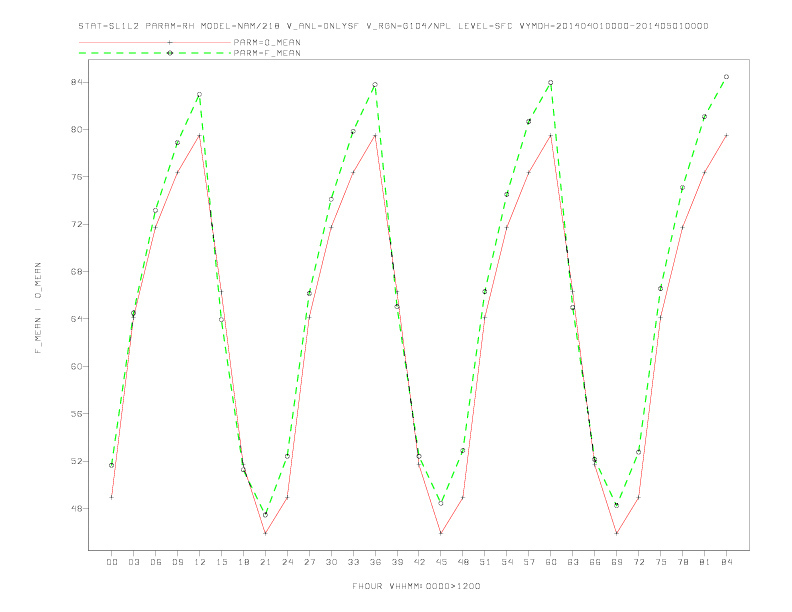Click the x-axis tick label 75
The image size is (792, 612).
pyautogui.click(x=661, y=562)
